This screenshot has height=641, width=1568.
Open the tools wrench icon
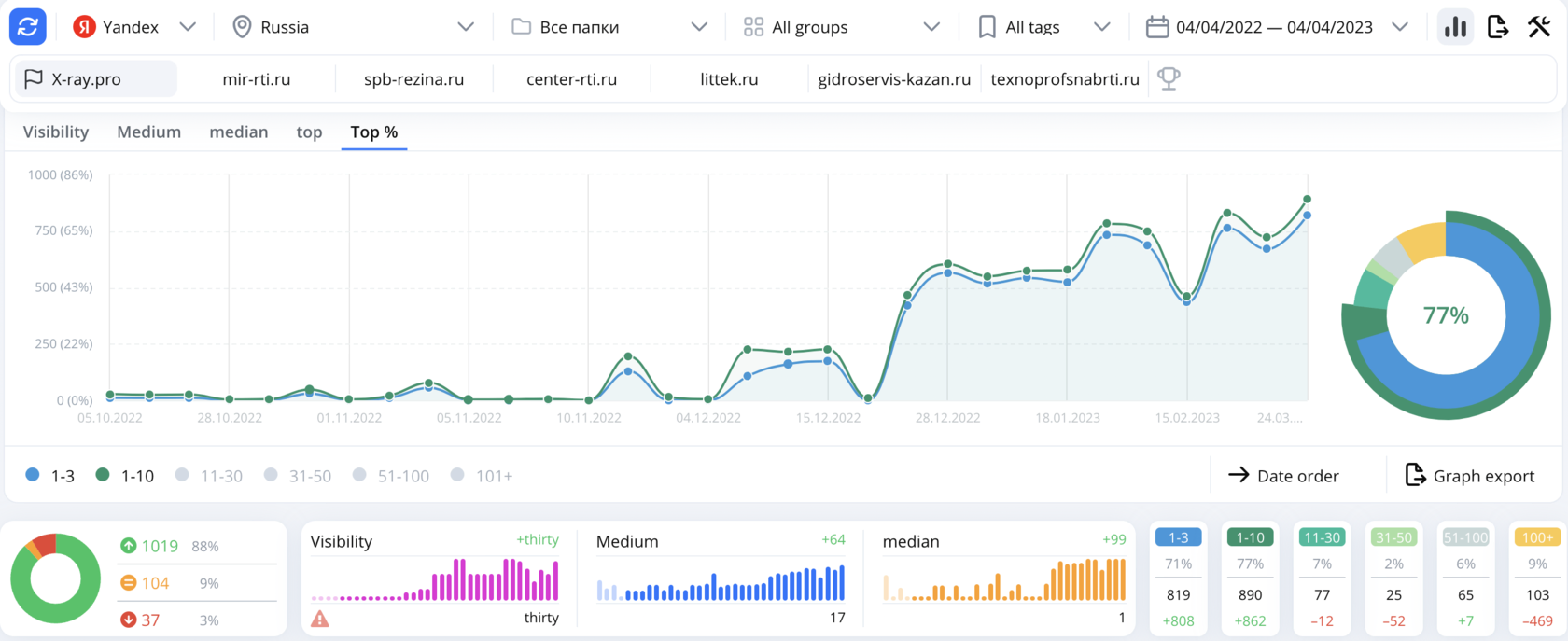coord(1539,27)
